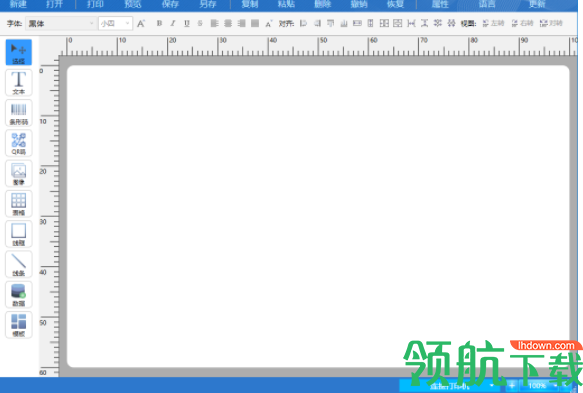Select the 文本 text tool

(19, 83)
